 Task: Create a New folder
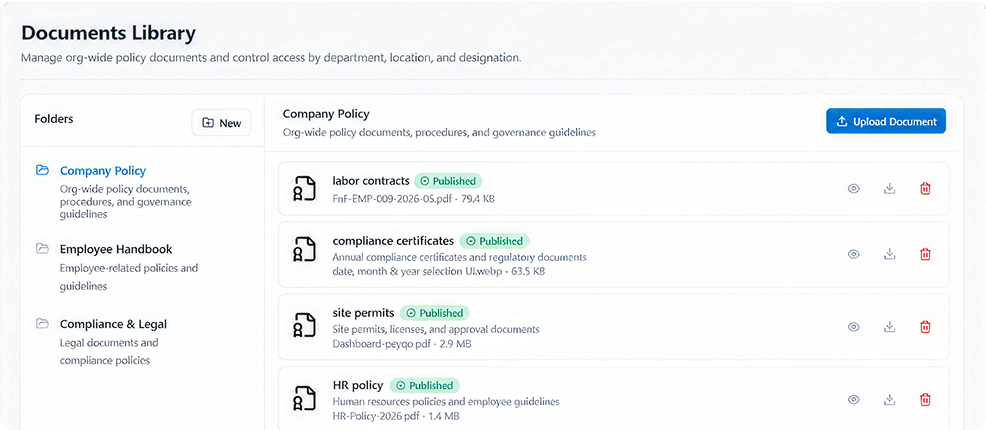(x=221, y=123)
